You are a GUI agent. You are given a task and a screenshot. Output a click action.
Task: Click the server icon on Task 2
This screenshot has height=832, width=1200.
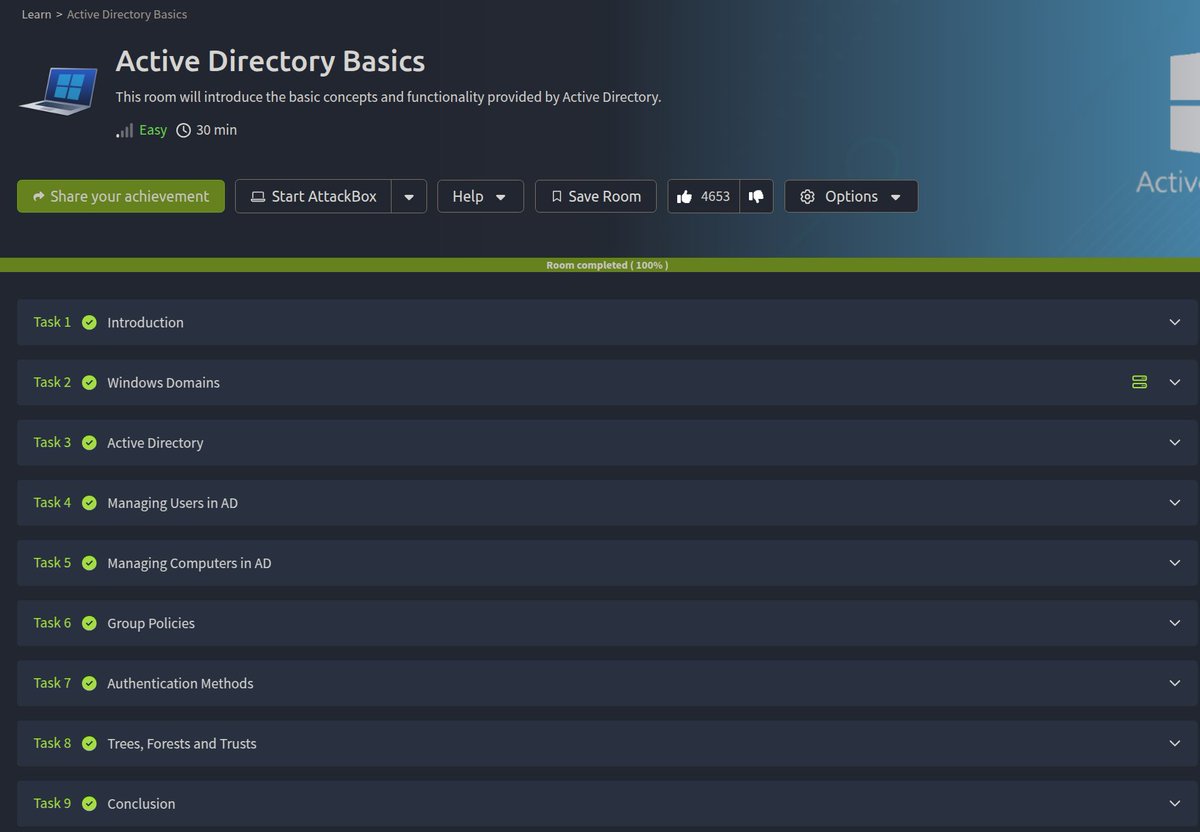pos(1139,382)
